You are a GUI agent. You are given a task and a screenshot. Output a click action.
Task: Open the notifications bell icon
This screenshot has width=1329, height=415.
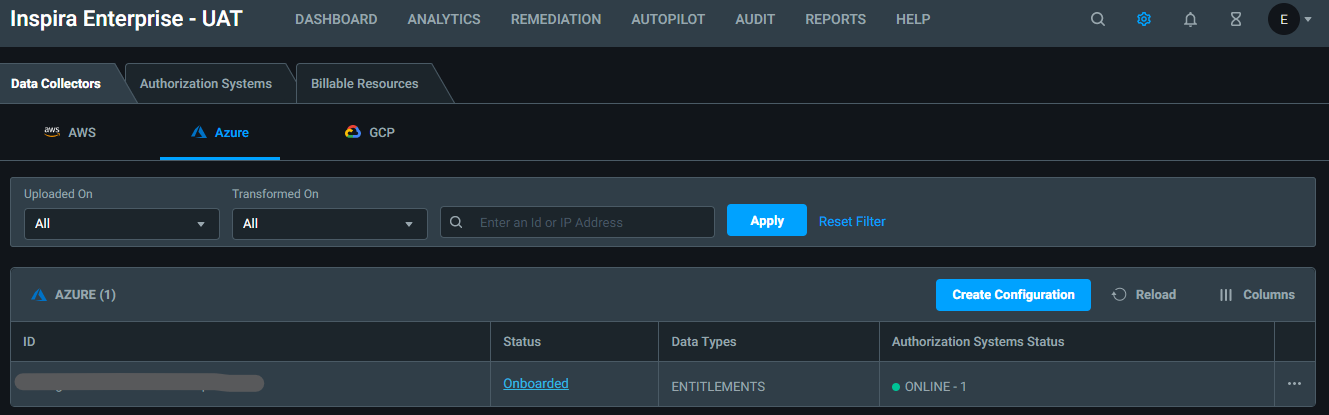[1190, 19]
